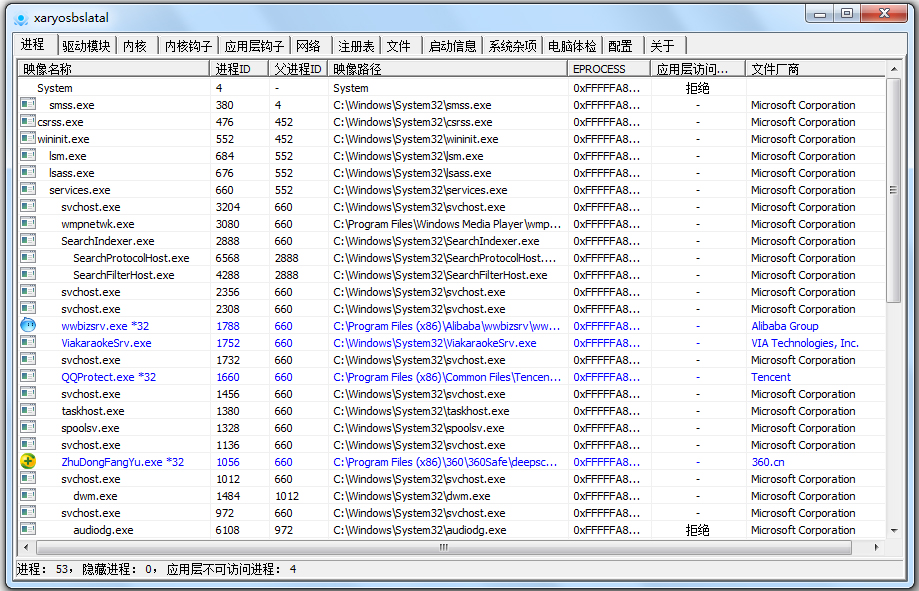Click the QQProtect.exe row icon
The height and width of the screenshot is (591, 919).
28,377
